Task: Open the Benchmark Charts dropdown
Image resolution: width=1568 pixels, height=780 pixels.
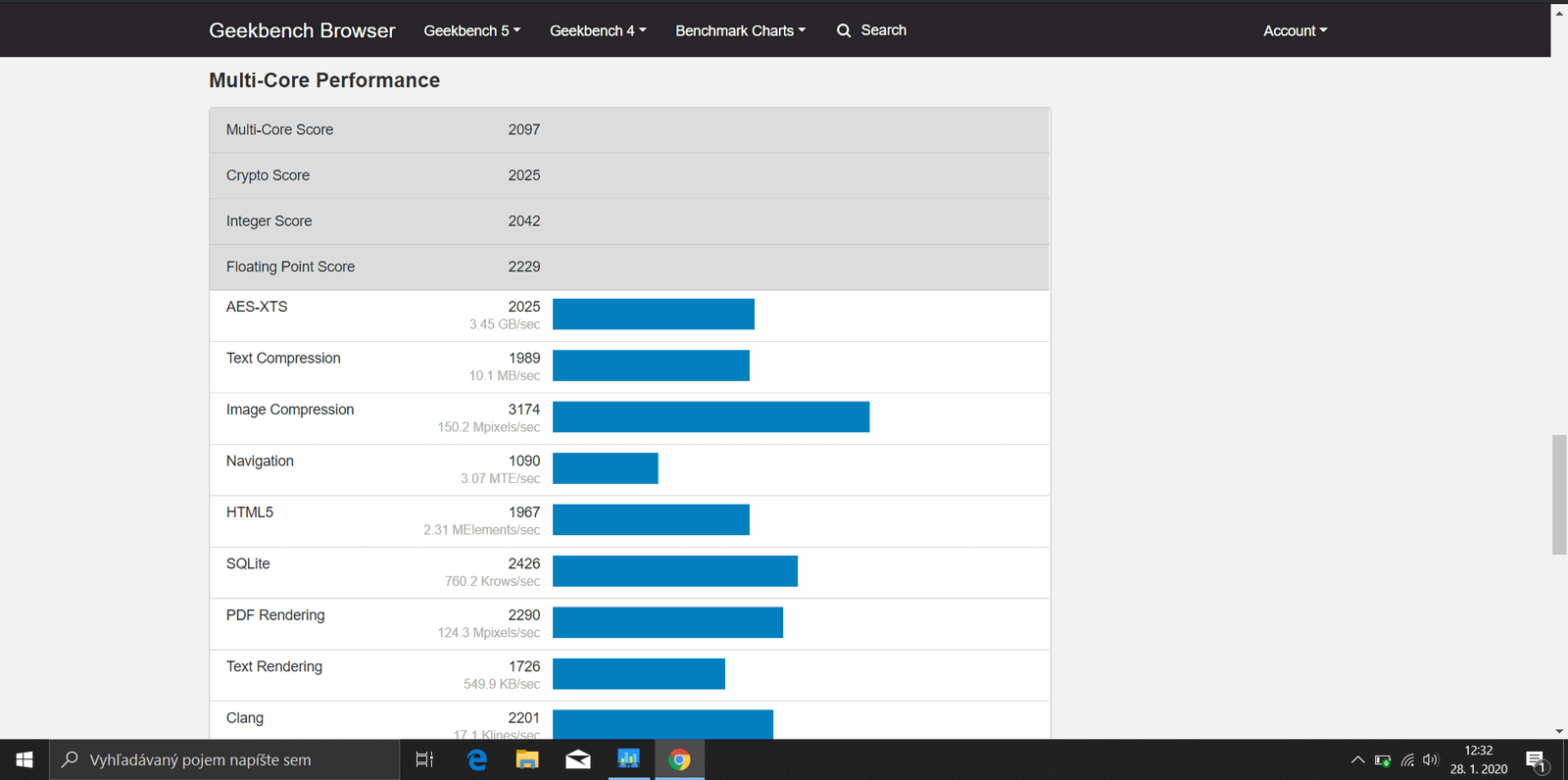Action: (x=740, y=30)
